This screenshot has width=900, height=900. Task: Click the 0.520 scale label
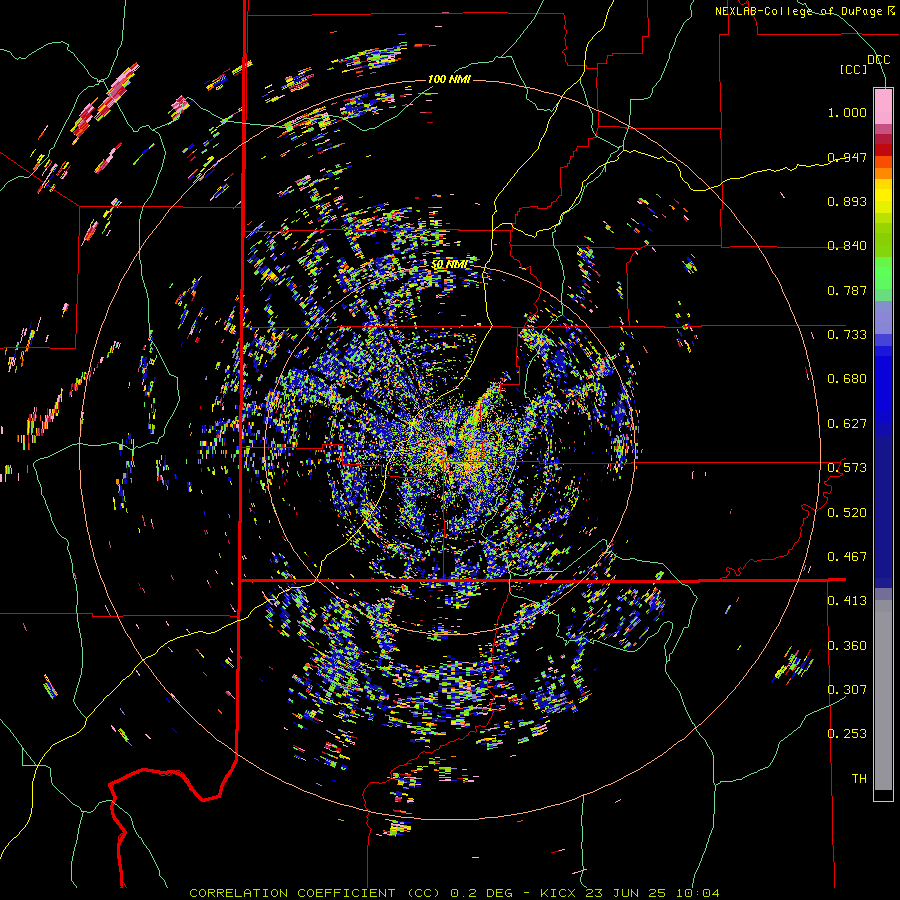[847, 513]
